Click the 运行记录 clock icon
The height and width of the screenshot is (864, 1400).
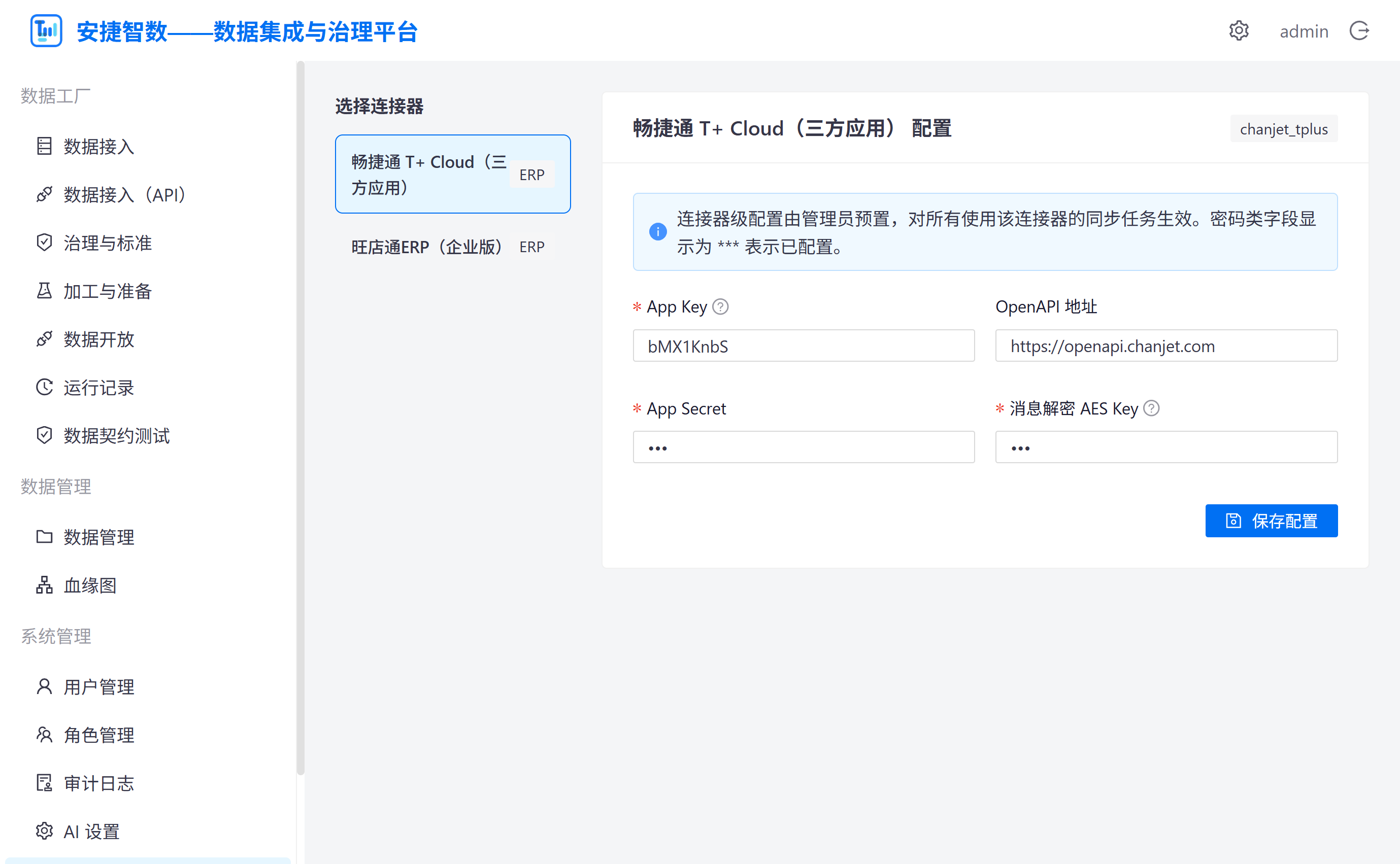[x=44, y=388]
